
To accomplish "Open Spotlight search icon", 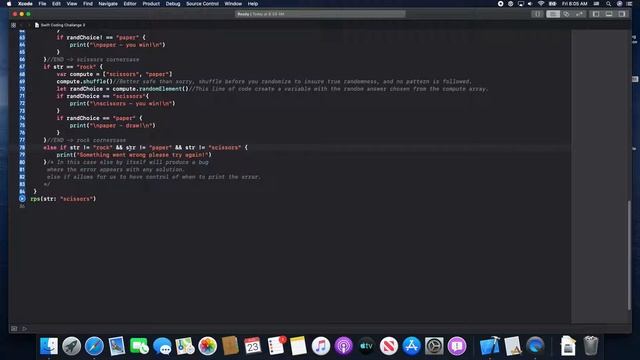I will (608, 4).
